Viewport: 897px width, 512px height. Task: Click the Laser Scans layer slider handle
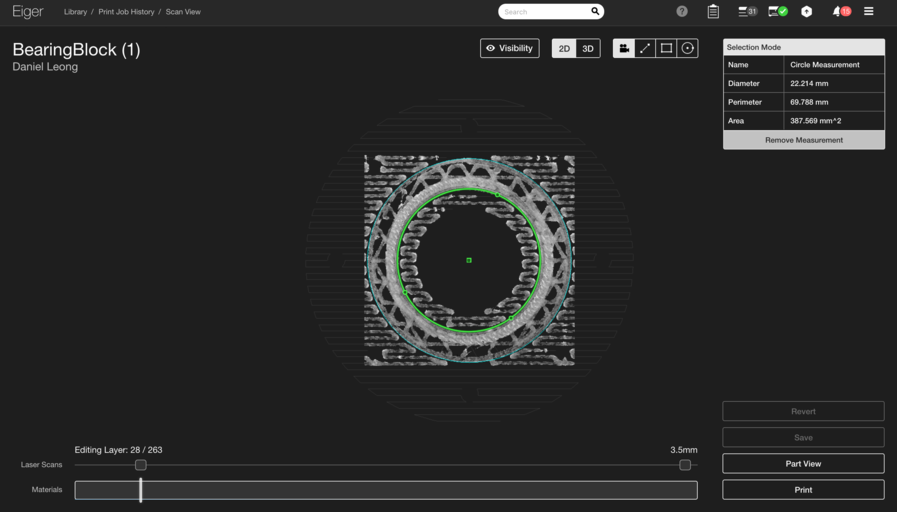141,465
